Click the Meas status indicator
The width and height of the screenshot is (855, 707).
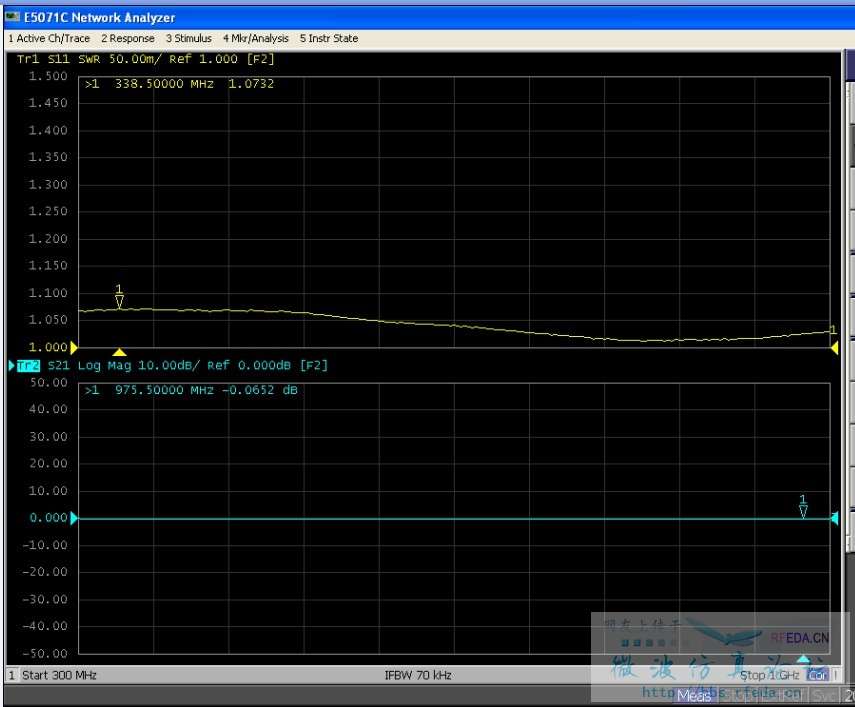click(694, 696)
